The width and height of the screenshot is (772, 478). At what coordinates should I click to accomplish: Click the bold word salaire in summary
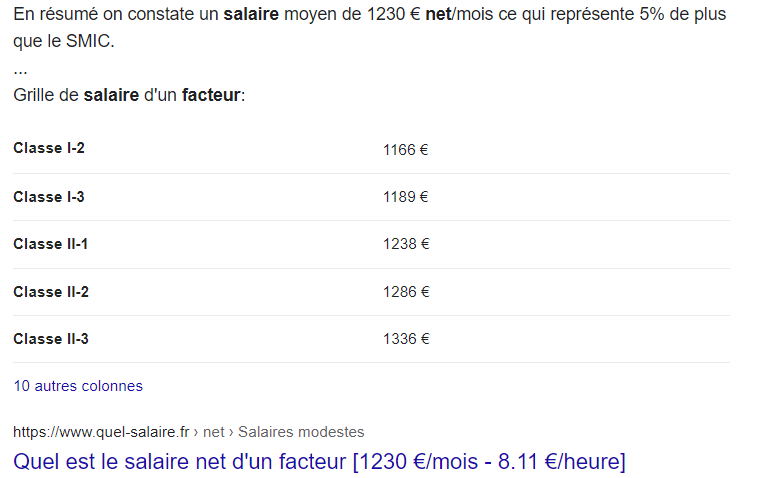[251, 14]
